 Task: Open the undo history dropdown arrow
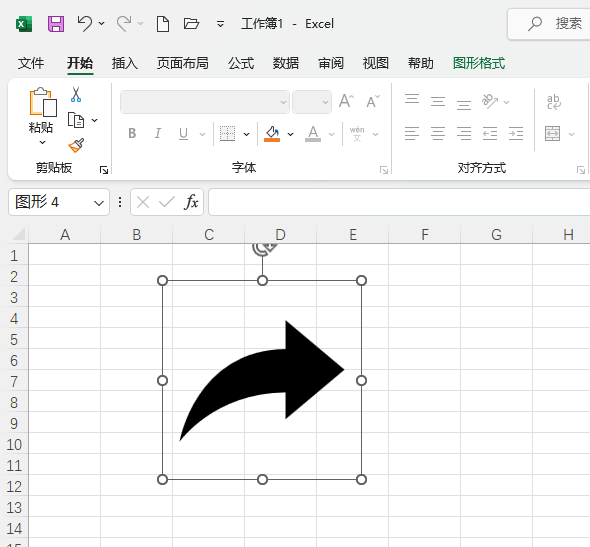point(102,24)
